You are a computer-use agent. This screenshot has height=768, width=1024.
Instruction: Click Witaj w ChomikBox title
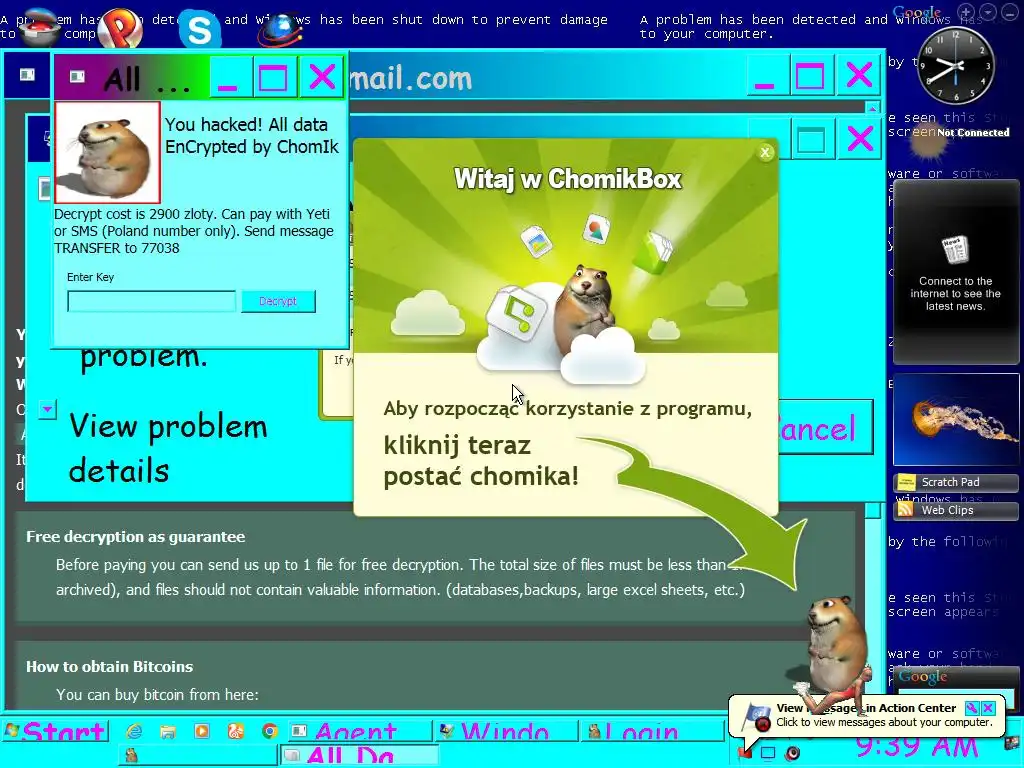[x=568, y=179]
